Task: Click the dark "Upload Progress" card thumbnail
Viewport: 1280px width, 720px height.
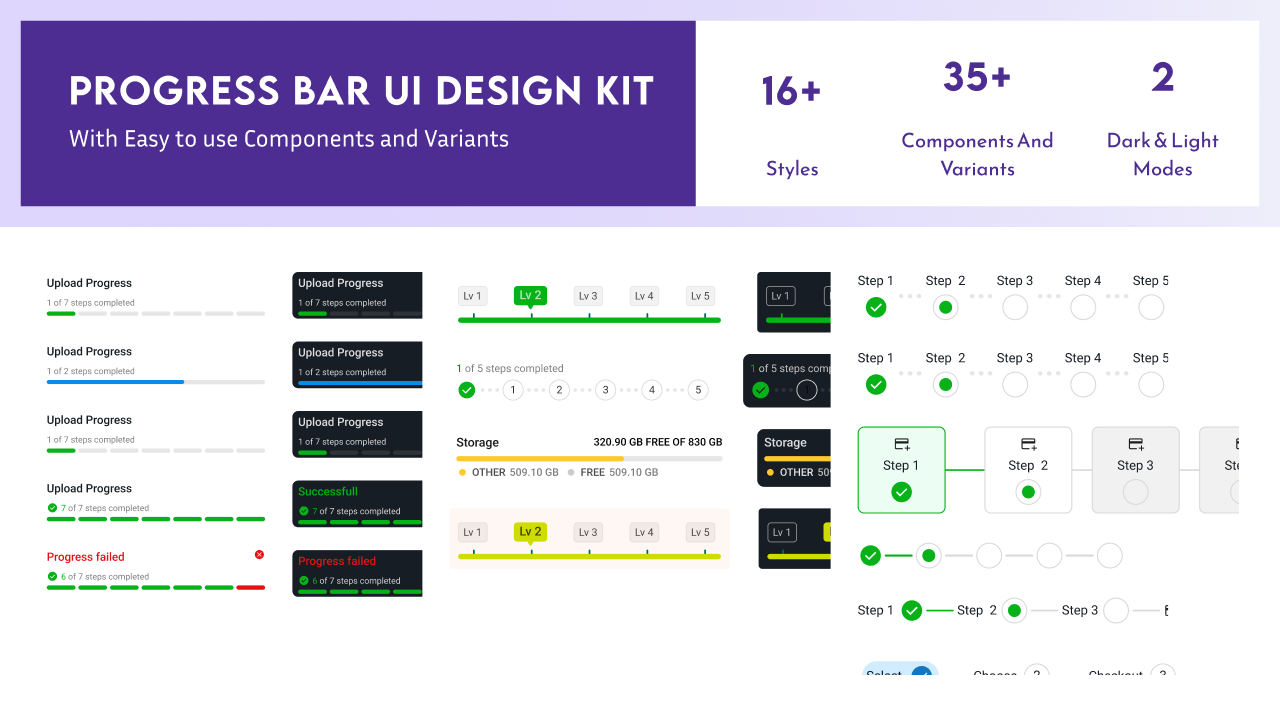Action: click(x=357, y=294)
